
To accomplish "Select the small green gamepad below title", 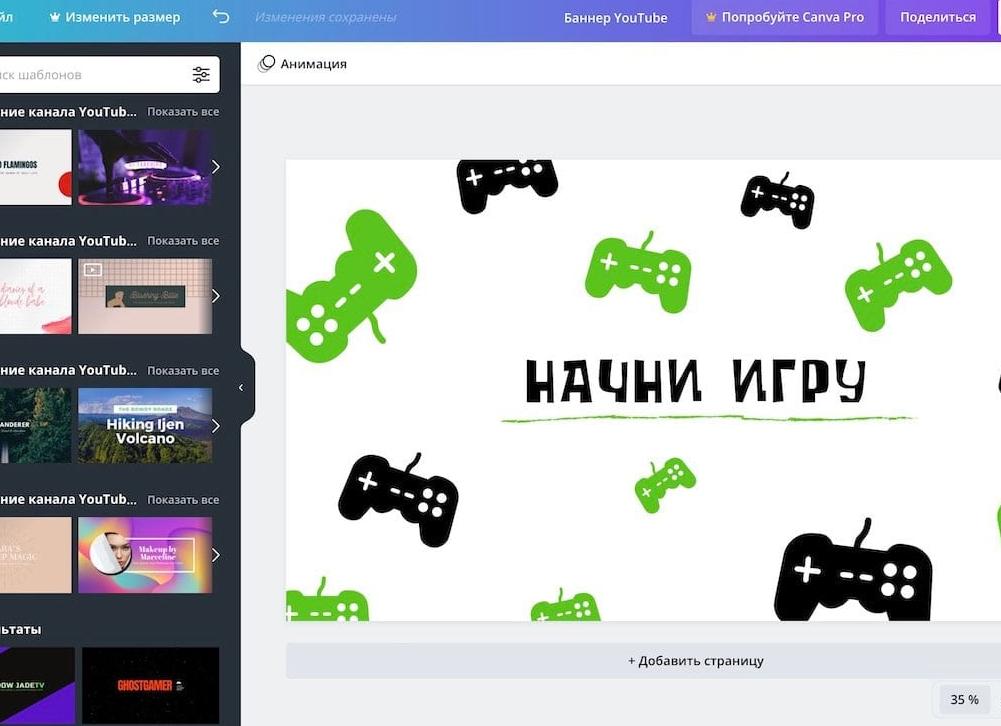I will [x=664, y=484].
